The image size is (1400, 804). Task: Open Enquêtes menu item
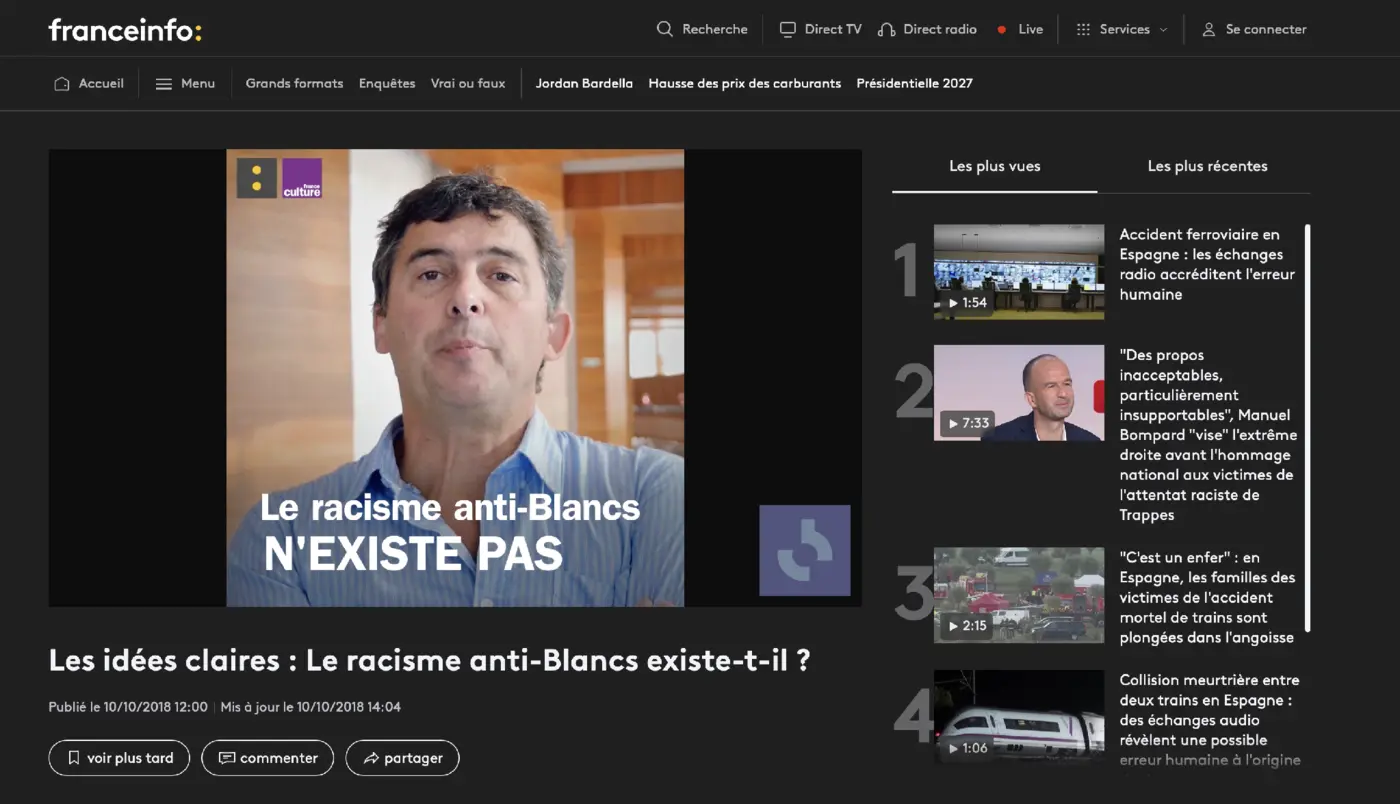click(387, 83)
